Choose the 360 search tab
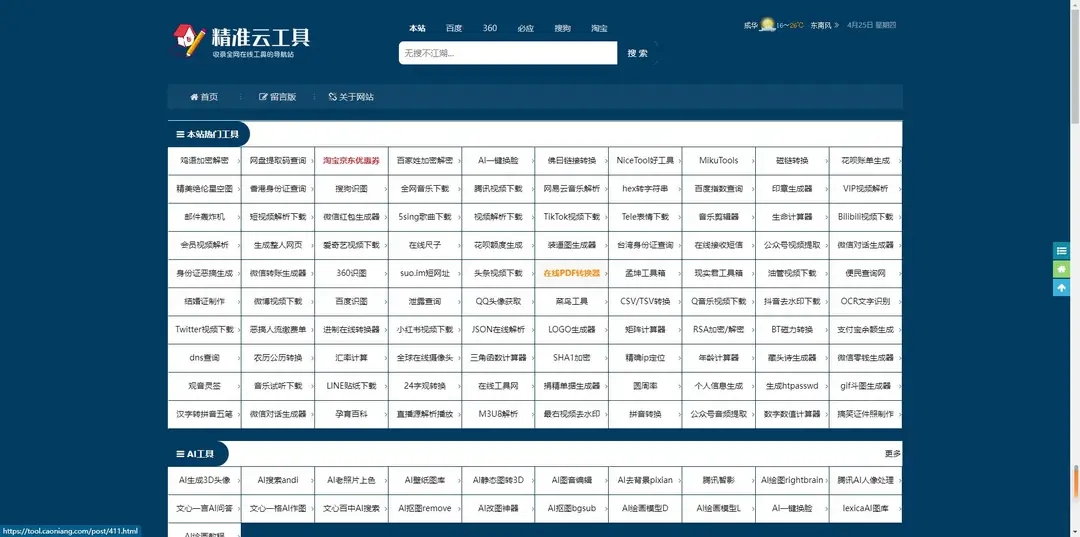 coord(490,28)
